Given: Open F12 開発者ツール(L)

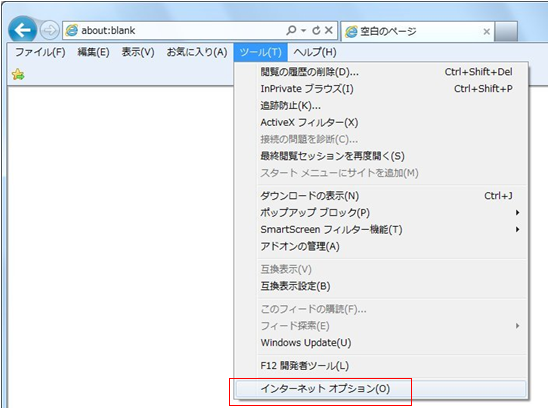Looking at the screenshot, I should [x=381, y=366].
